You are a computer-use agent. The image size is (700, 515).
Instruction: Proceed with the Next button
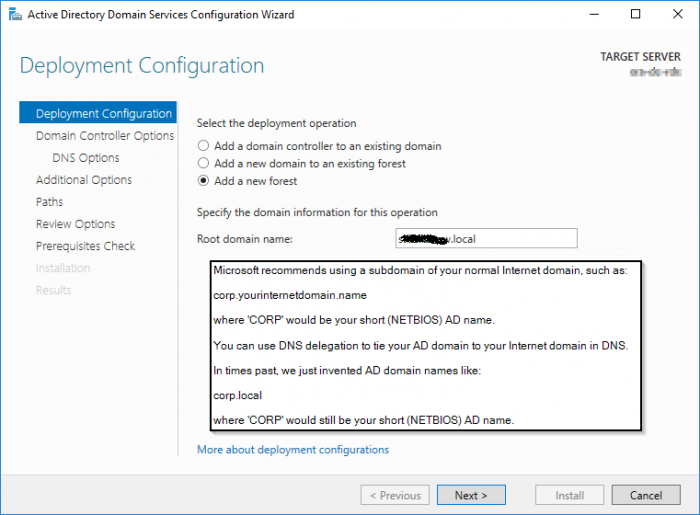[x=471, y=495]
